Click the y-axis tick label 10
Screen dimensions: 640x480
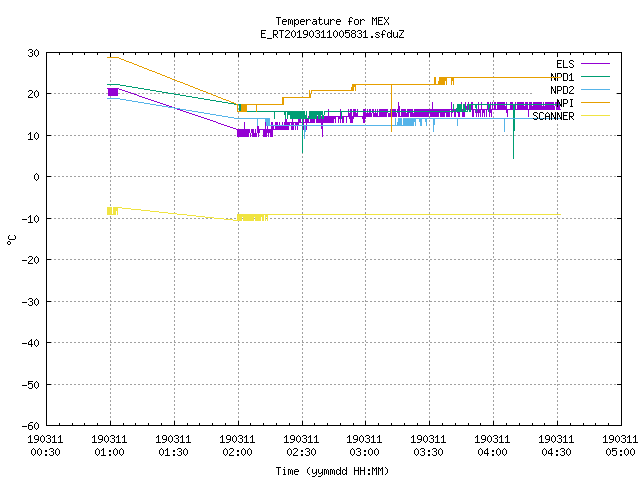click(33, 136)
